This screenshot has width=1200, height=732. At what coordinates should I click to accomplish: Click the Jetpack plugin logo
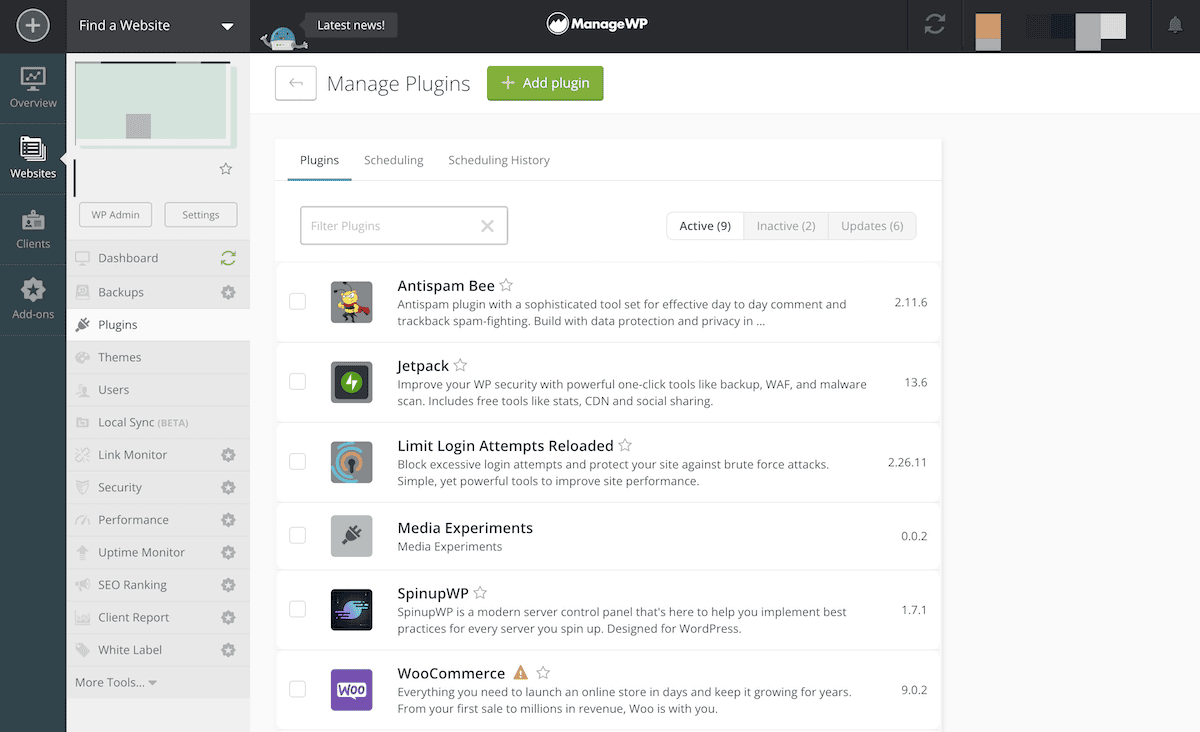click(351, 382)
